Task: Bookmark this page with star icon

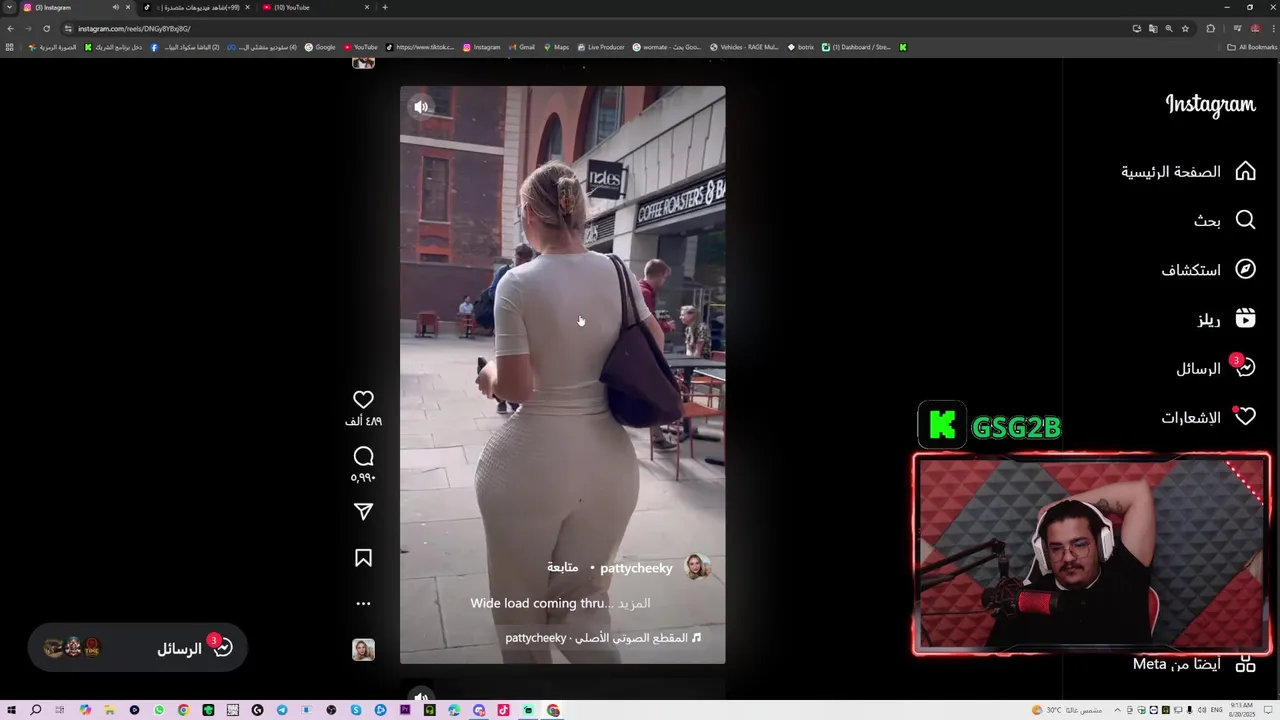Action: coord(1185,29)
